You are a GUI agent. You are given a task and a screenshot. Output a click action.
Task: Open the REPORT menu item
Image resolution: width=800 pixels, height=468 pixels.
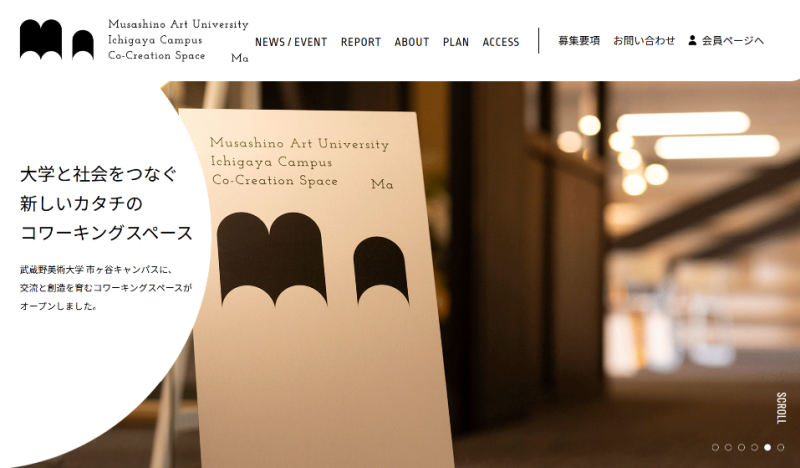tap(361, 42)
